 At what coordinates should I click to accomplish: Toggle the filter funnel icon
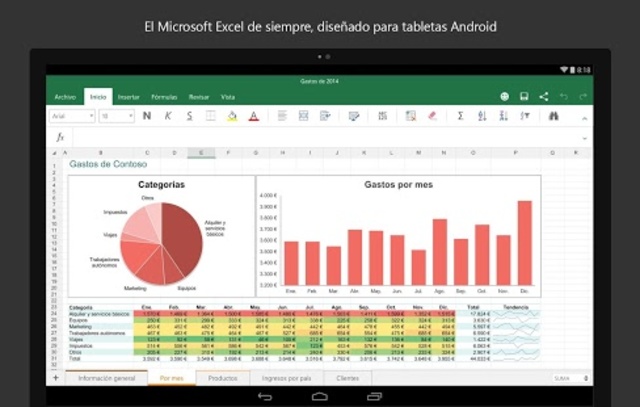coord(525,116)
